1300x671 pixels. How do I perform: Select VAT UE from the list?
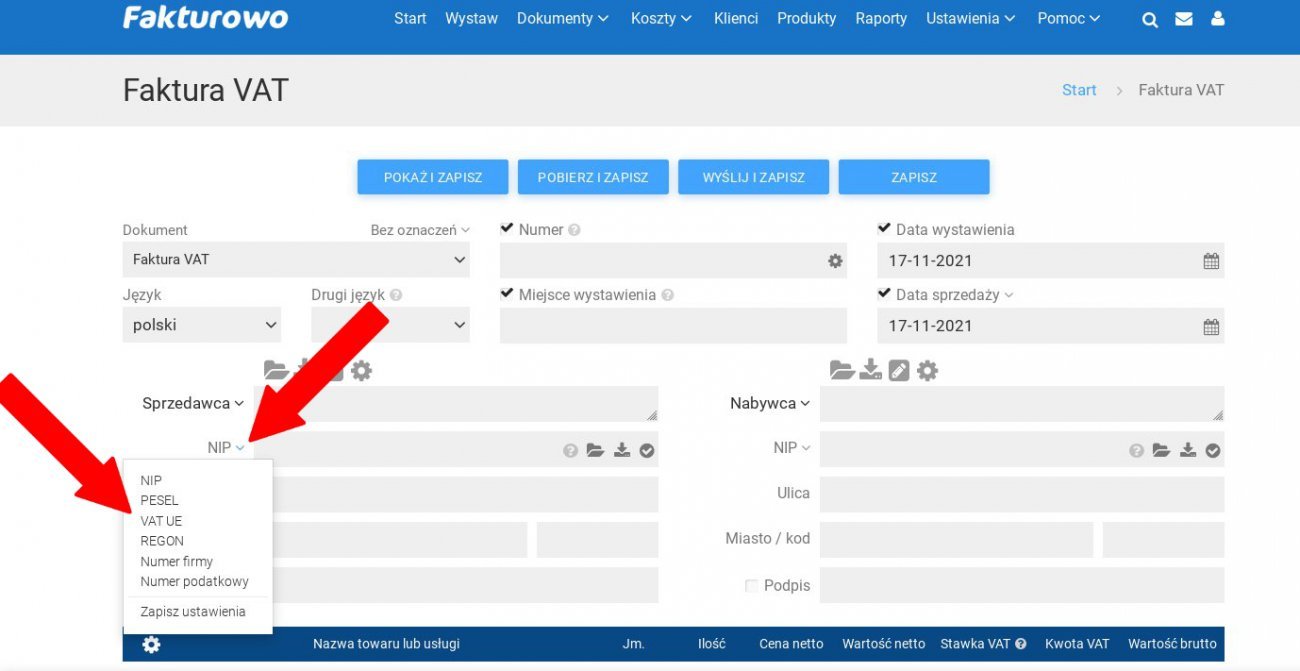click(161, 521)
